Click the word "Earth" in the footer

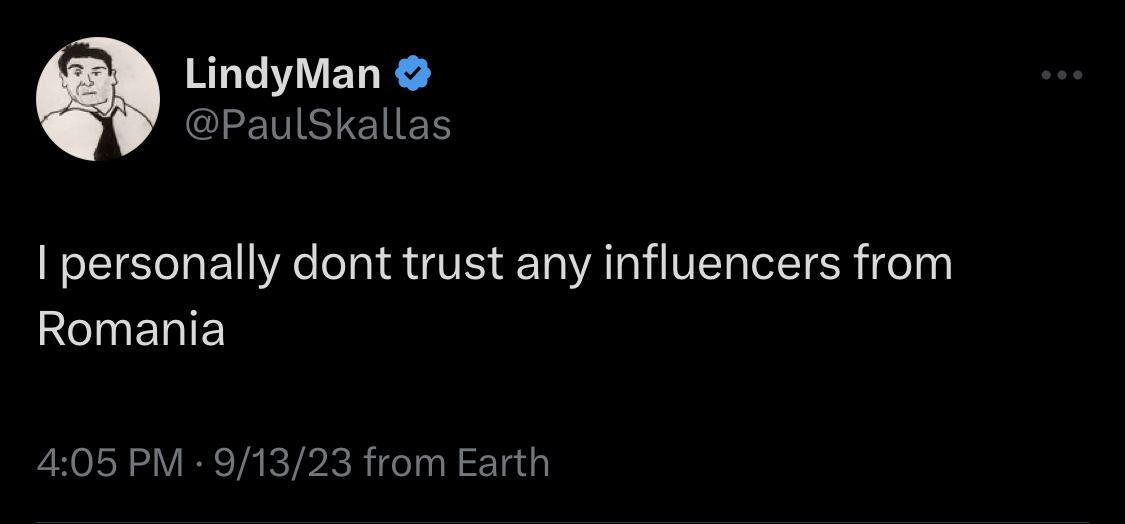(x=502, y=463)
